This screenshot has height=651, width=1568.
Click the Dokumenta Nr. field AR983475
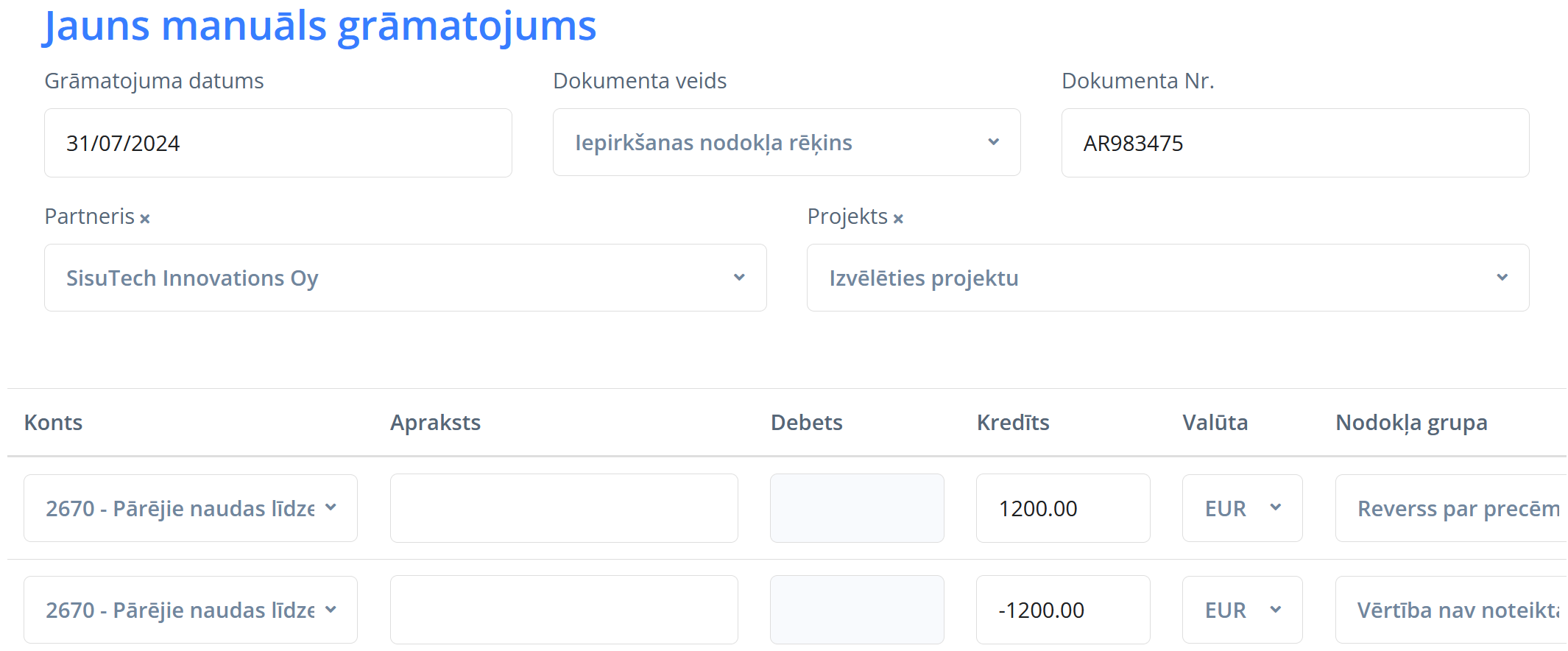pos(1294,143)
